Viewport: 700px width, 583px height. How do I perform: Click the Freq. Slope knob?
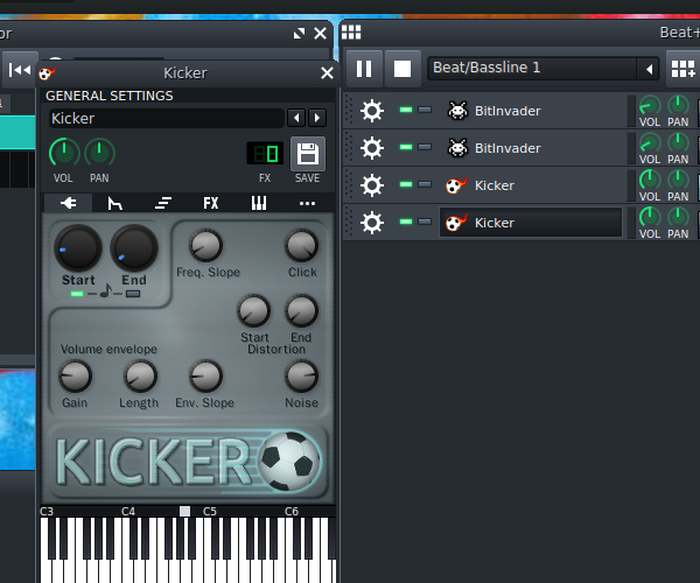206,246
